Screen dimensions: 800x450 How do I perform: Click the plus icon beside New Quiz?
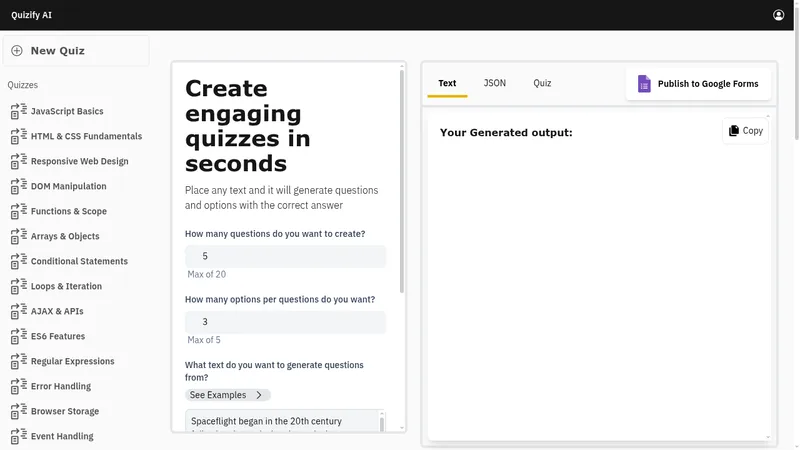pos(17,51)
